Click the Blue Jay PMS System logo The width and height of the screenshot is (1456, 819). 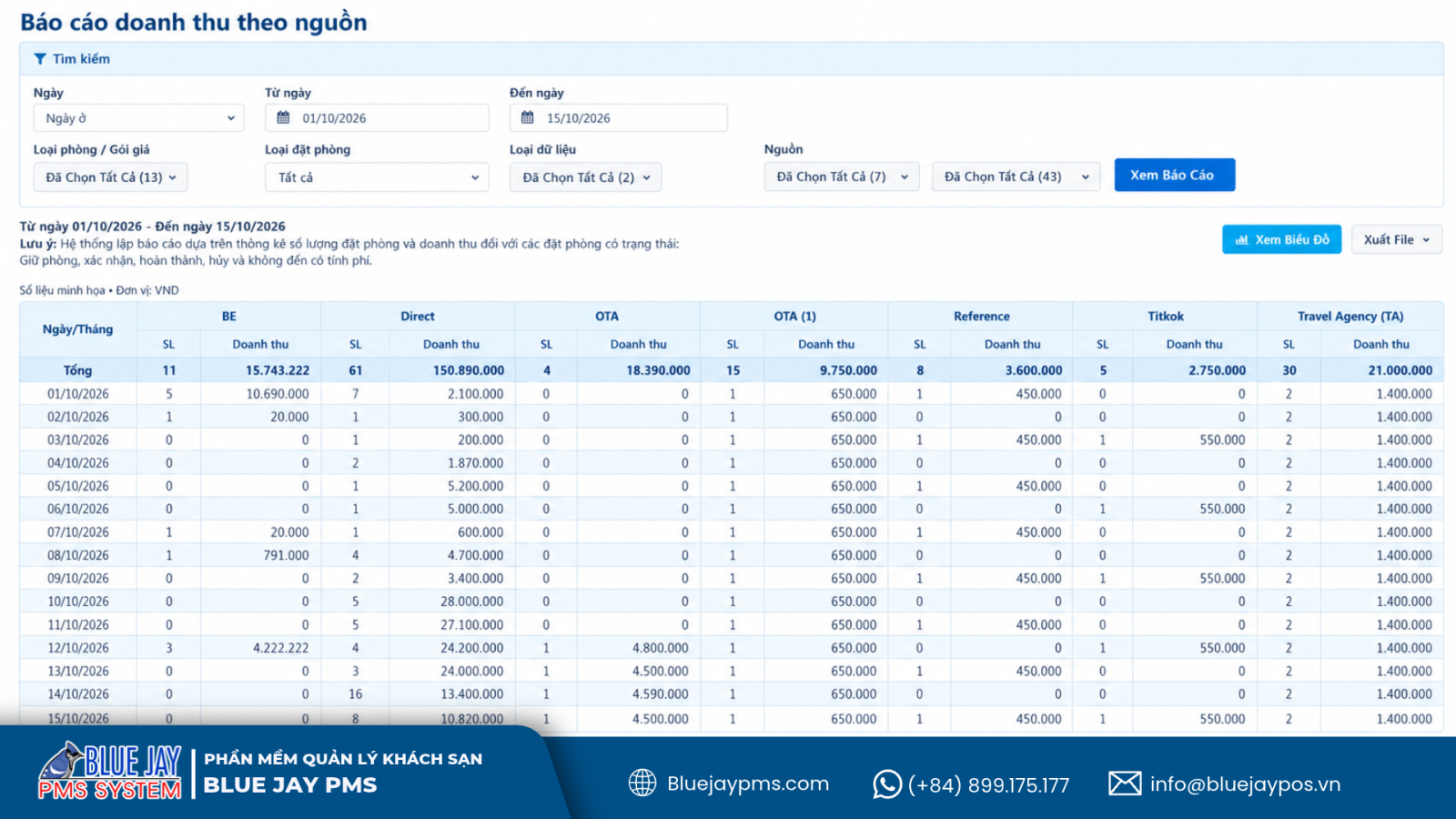pos(110,772)
